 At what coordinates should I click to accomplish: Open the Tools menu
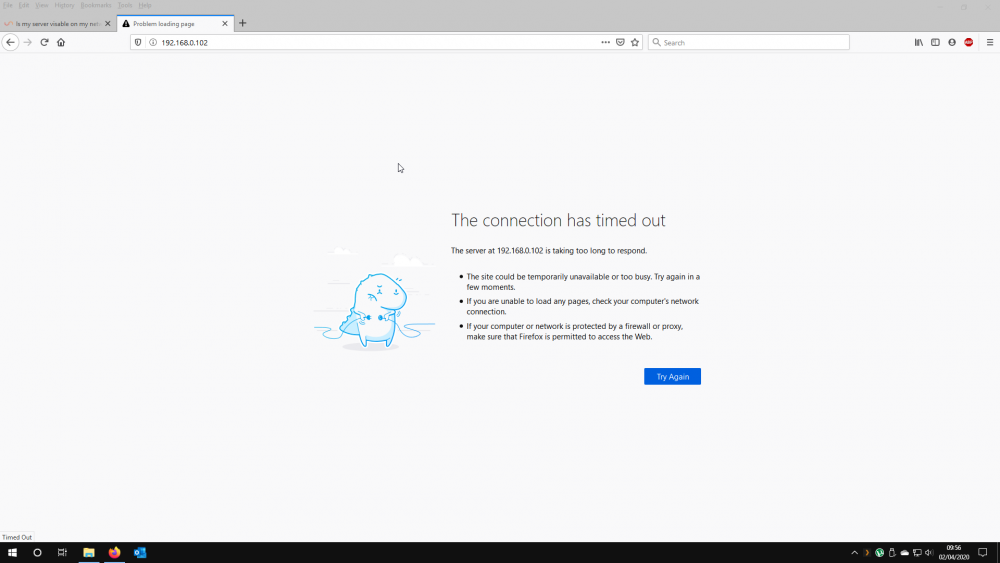[x=125, y=5]
